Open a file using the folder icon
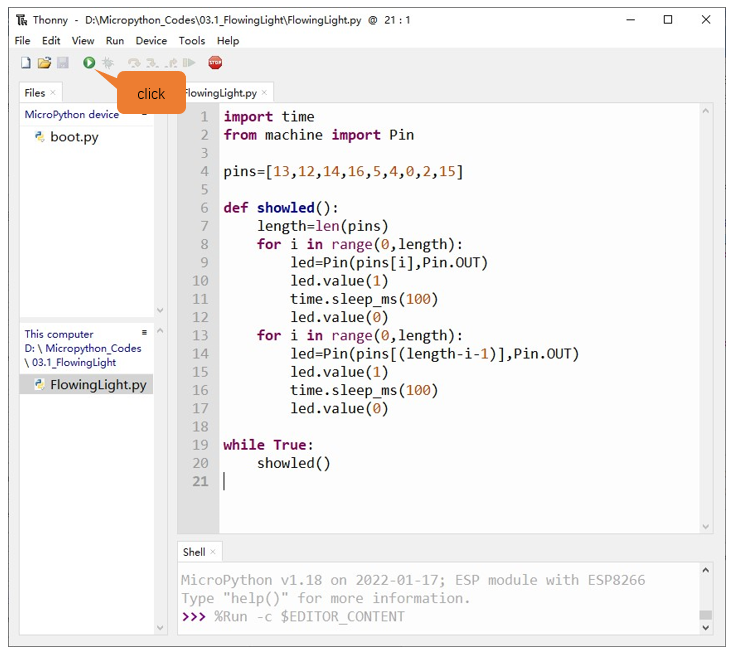 point(44,63)
